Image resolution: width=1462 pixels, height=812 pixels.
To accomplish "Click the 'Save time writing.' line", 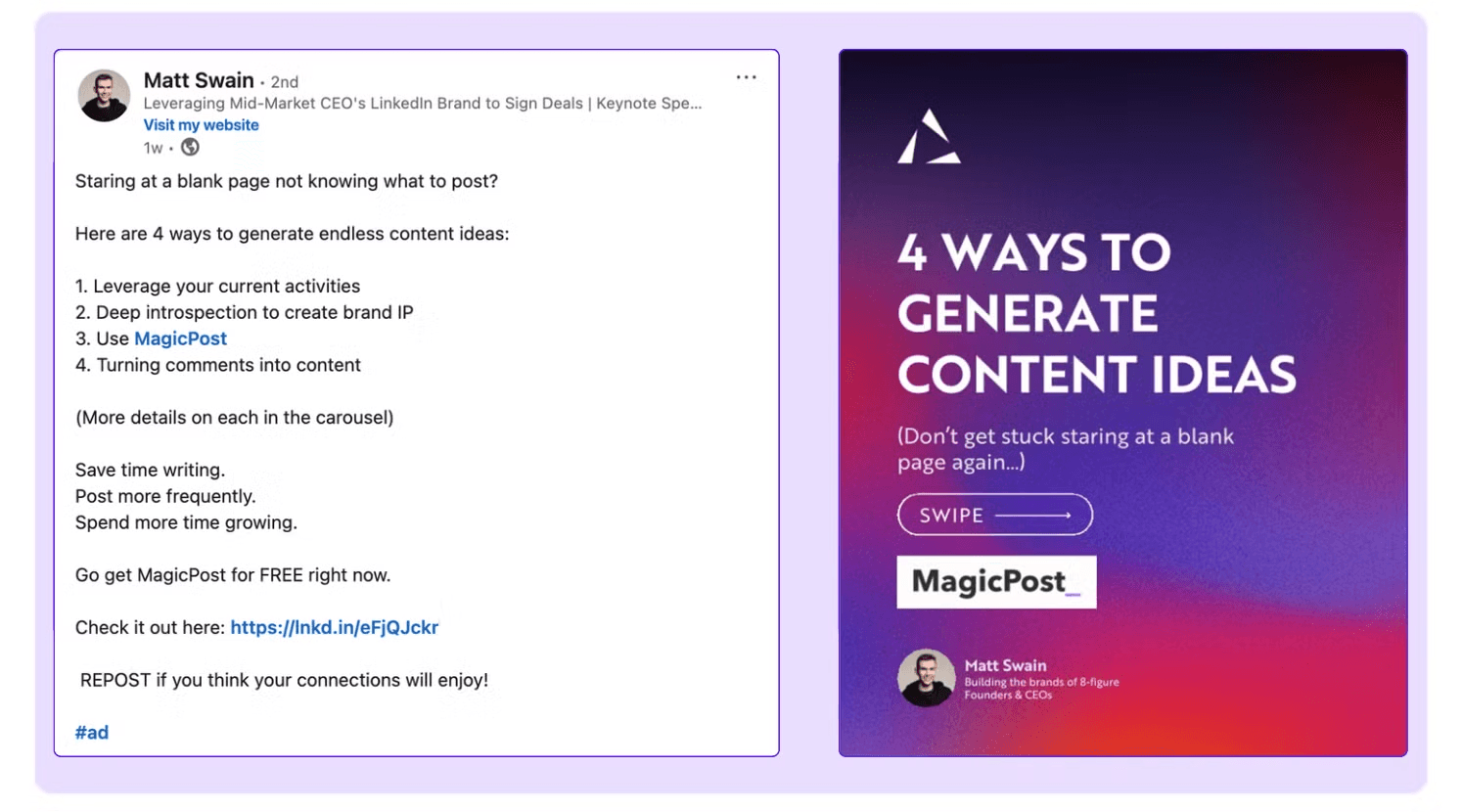I will tap(151, 470).
